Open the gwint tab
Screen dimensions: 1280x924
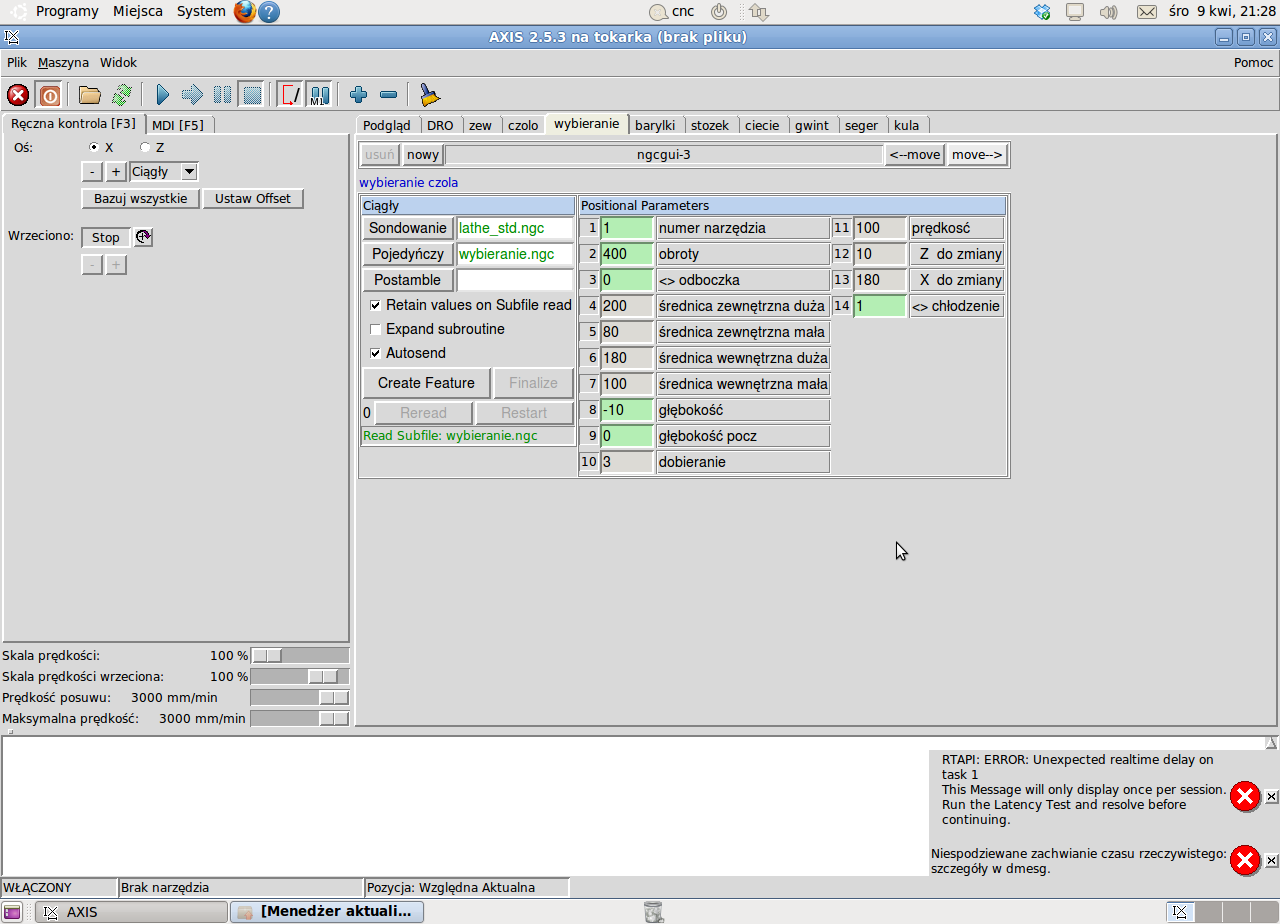tap(812, 125)
